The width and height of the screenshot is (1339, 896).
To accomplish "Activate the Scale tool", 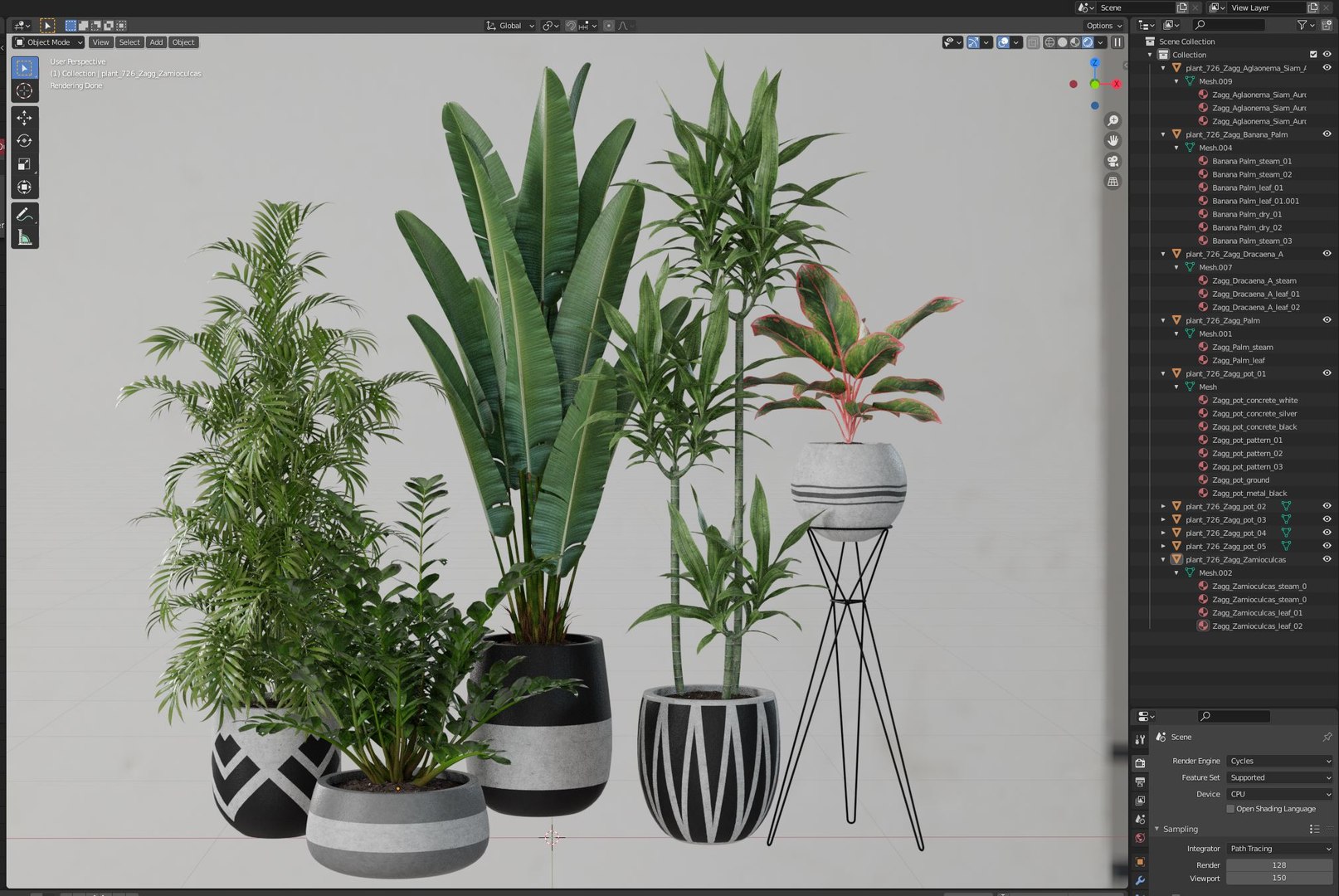I will click(x=24, y=164).
